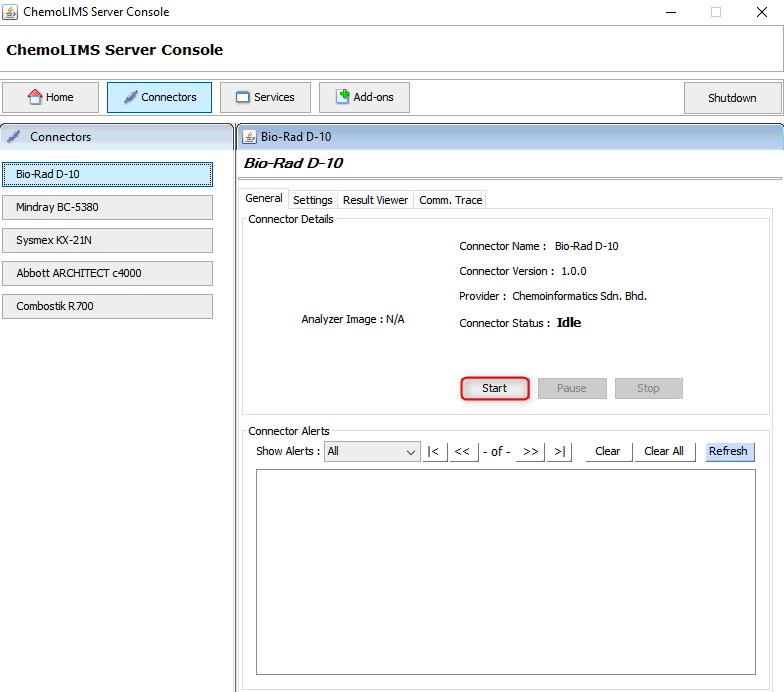Open Connectors via the plug icon
Viewport: 784px width, 692px height.
coord(130,97)
